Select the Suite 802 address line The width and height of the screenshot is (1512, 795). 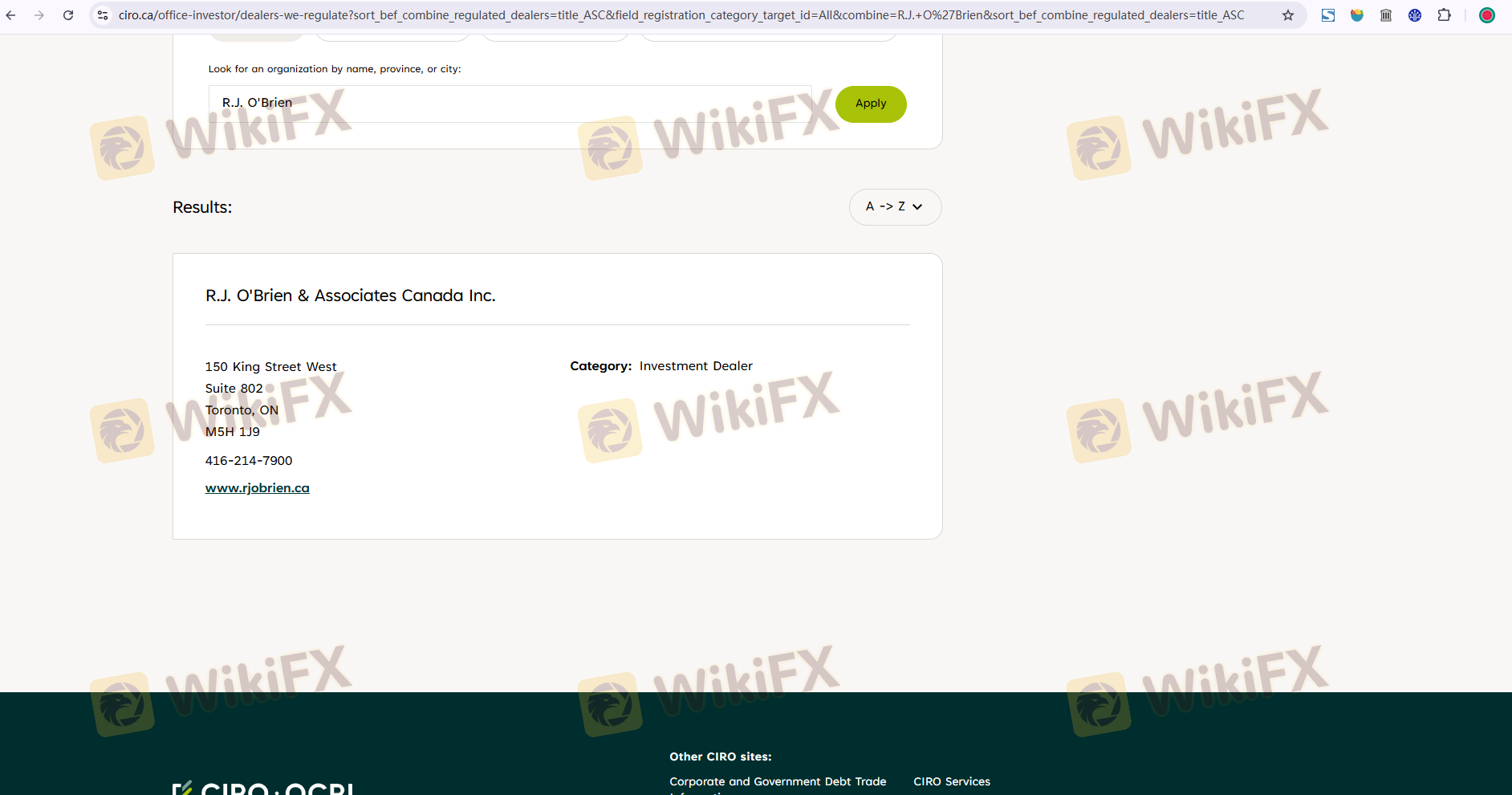pos(234,389)
